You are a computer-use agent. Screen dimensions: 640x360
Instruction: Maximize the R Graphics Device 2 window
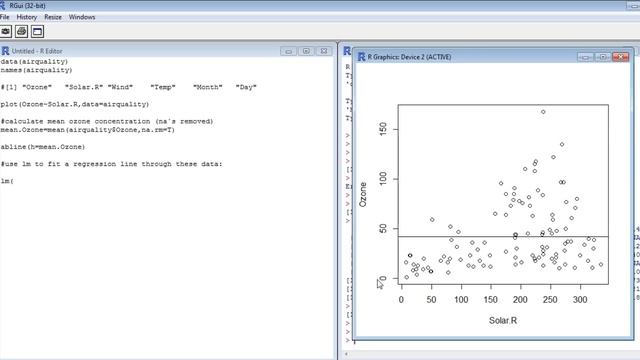[603, 57]
